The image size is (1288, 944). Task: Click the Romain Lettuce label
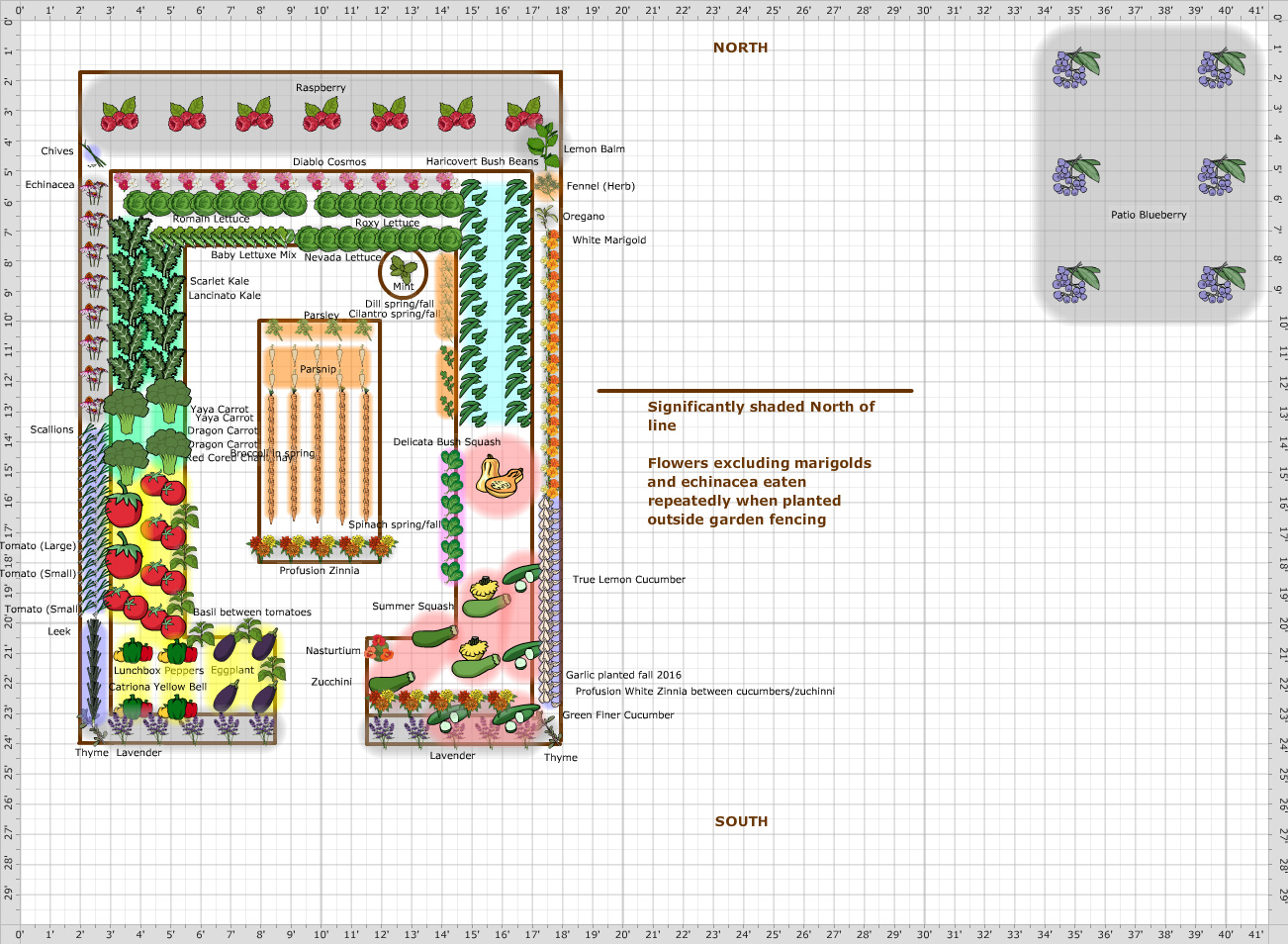(211, 219)
